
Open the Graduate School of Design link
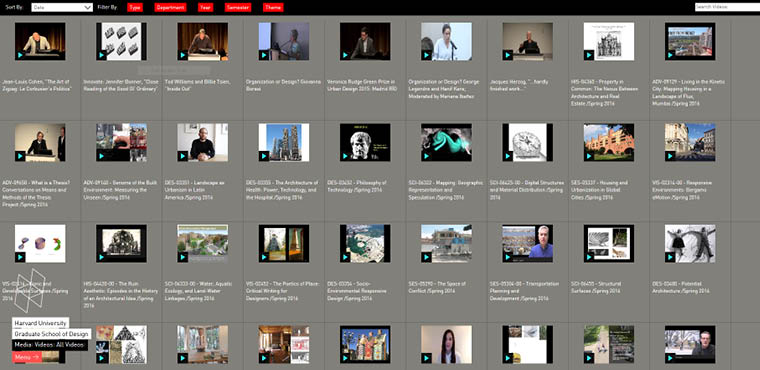click(51, 334)
